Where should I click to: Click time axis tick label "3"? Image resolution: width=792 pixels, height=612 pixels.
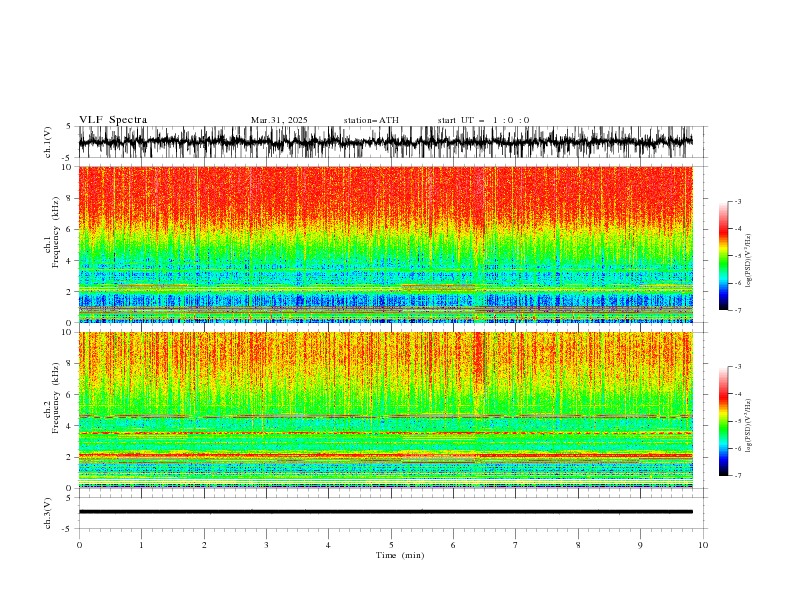click(x=266, y=545)
